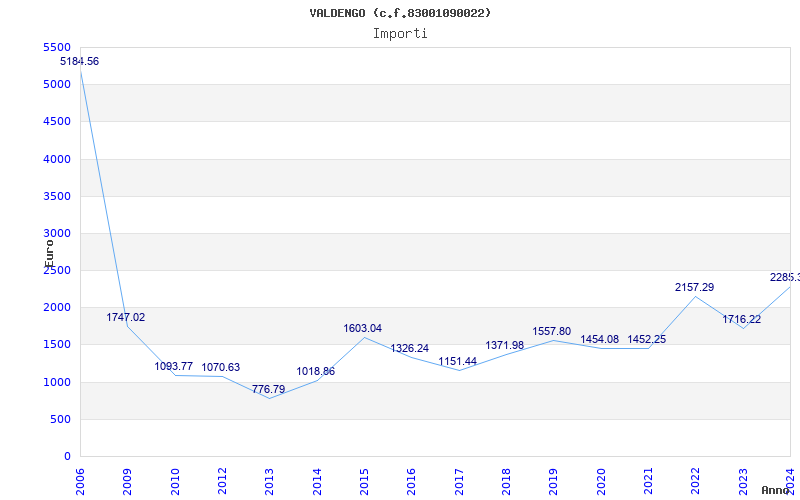Click the 2019 year axis label
Viewport: 800px width, 500px height.
click(x=554, y=481)
